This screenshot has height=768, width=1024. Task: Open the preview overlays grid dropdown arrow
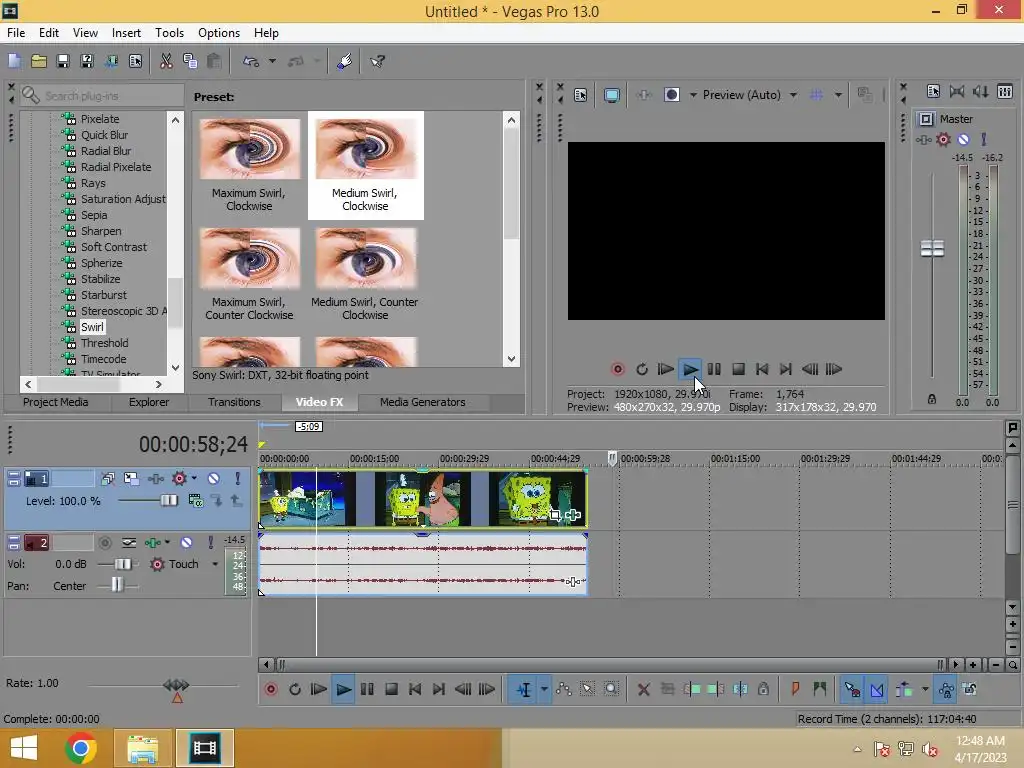(838, 95)
